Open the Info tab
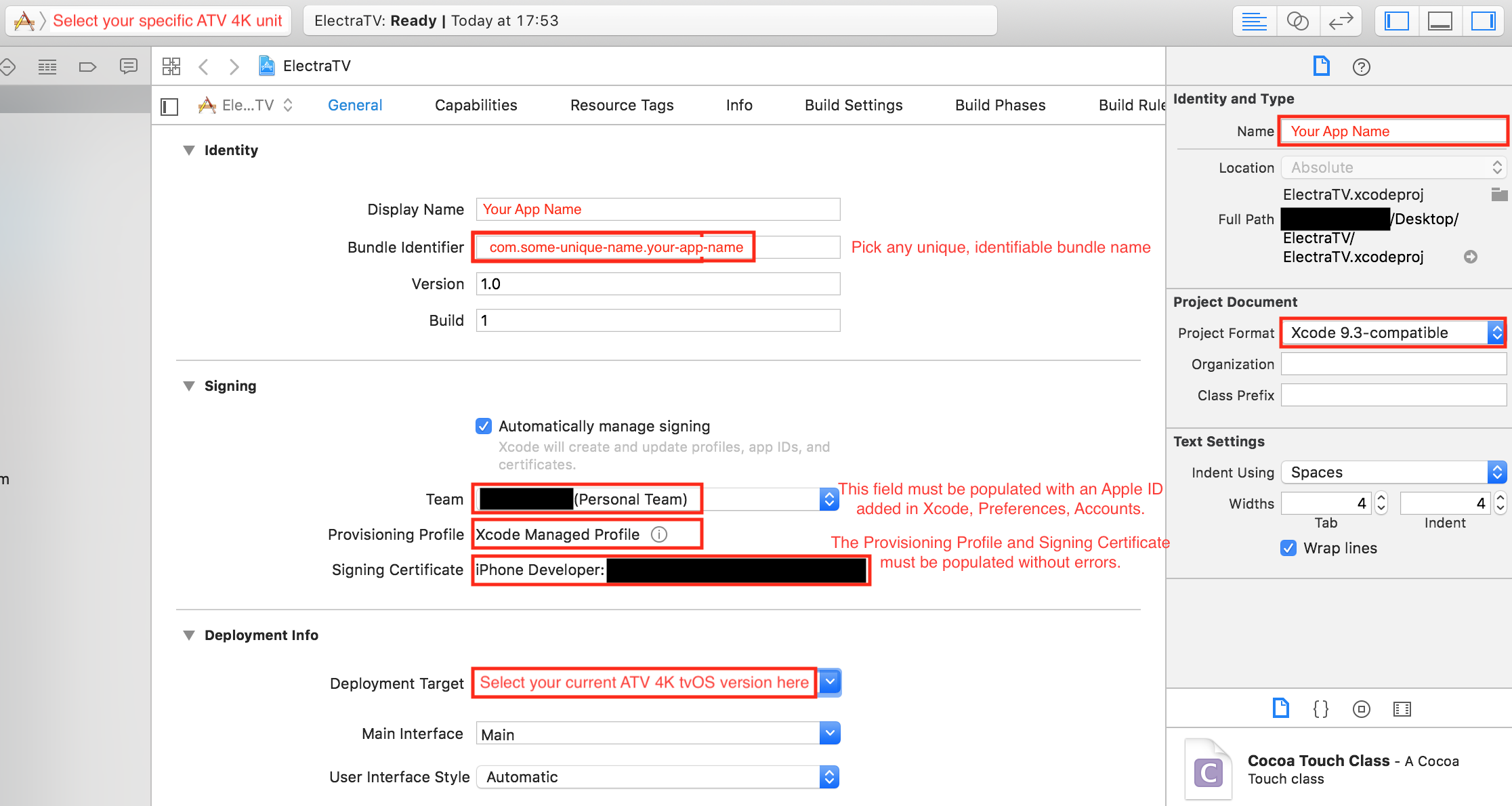 point(739,105)
